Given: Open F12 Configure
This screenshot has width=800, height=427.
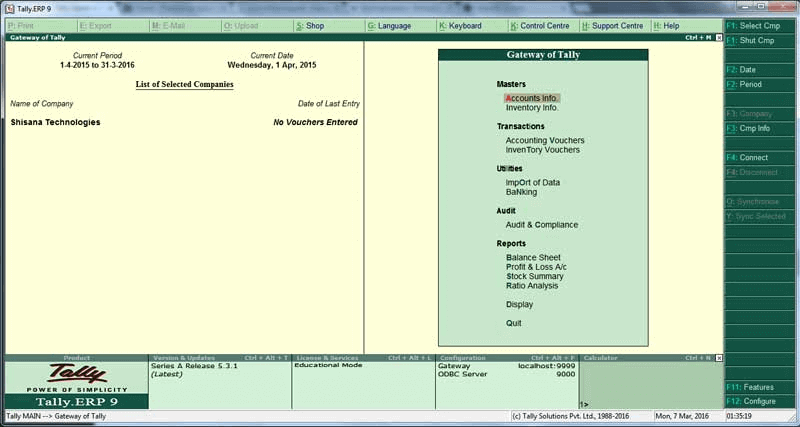Looking at the screenshot, I should coord(759,401).
